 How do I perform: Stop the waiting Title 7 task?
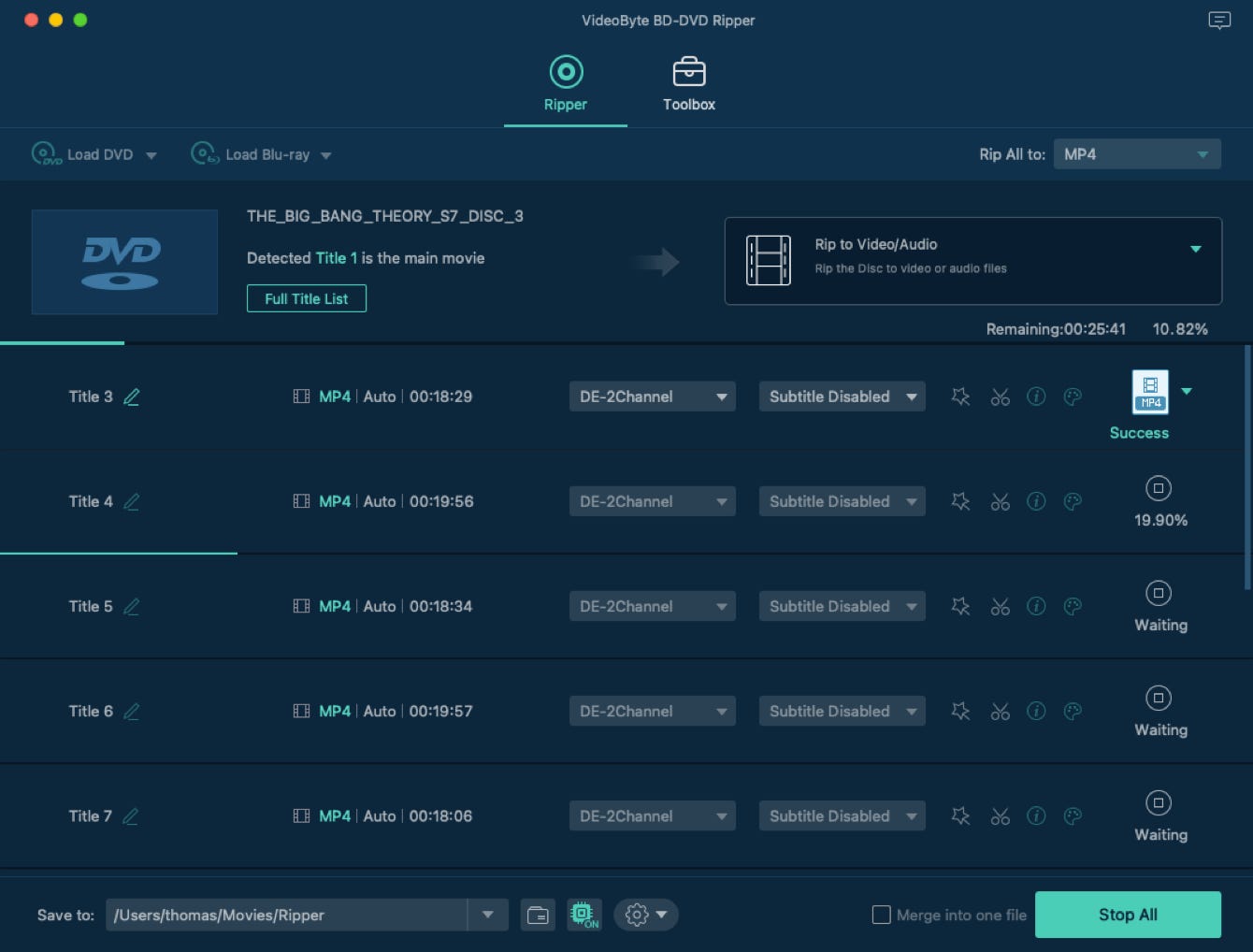pyautogui.click(x=1159, y=802)
